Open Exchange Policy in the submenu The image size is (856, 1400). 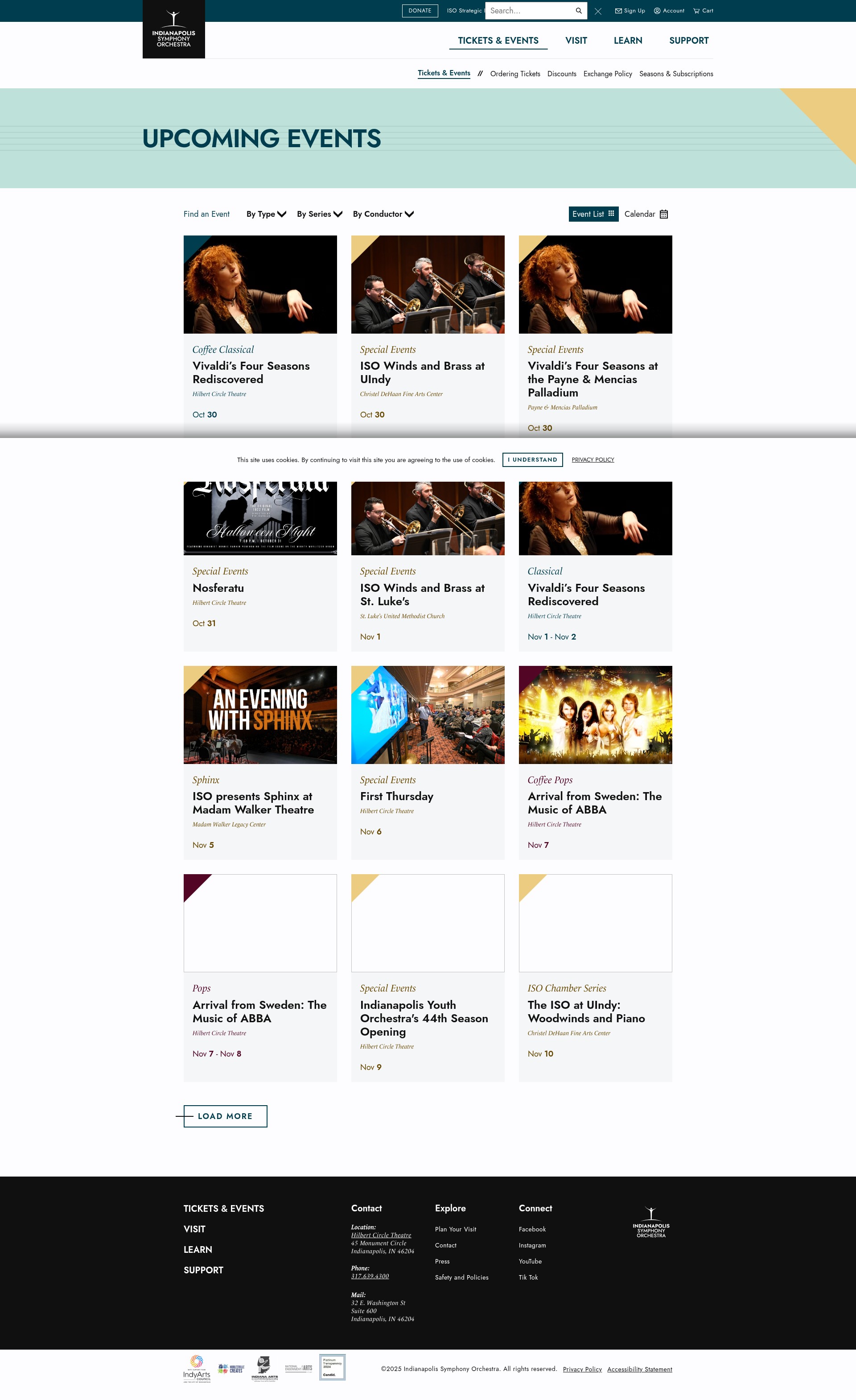pos(608,74)
